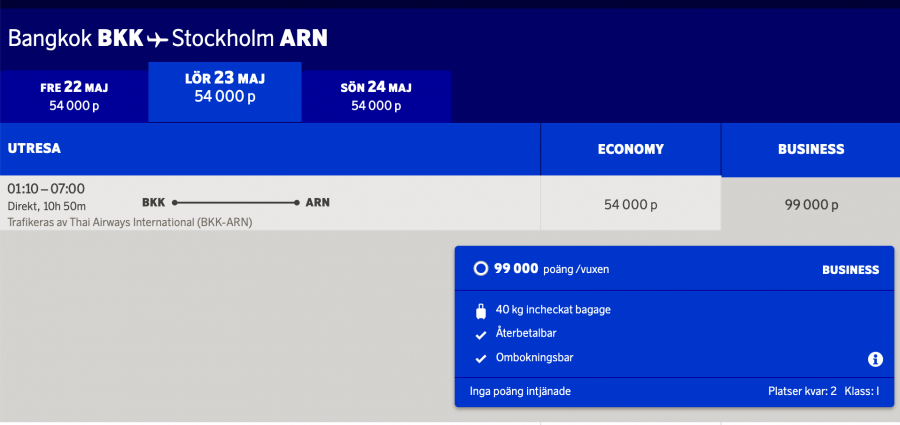The height and width of the screenshot is (425, 900).
Task: Click the airplane icon between BKK and ARN
Action: [x=158, y=39]
